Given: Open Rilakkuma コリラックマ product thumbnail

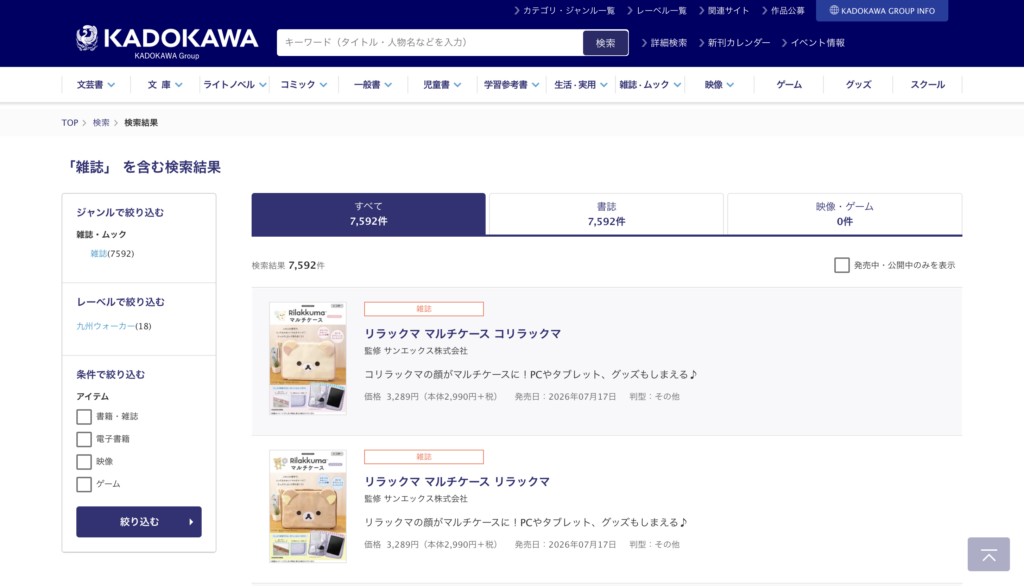Looking at the screenshot, I should click(x=307, y=358).
